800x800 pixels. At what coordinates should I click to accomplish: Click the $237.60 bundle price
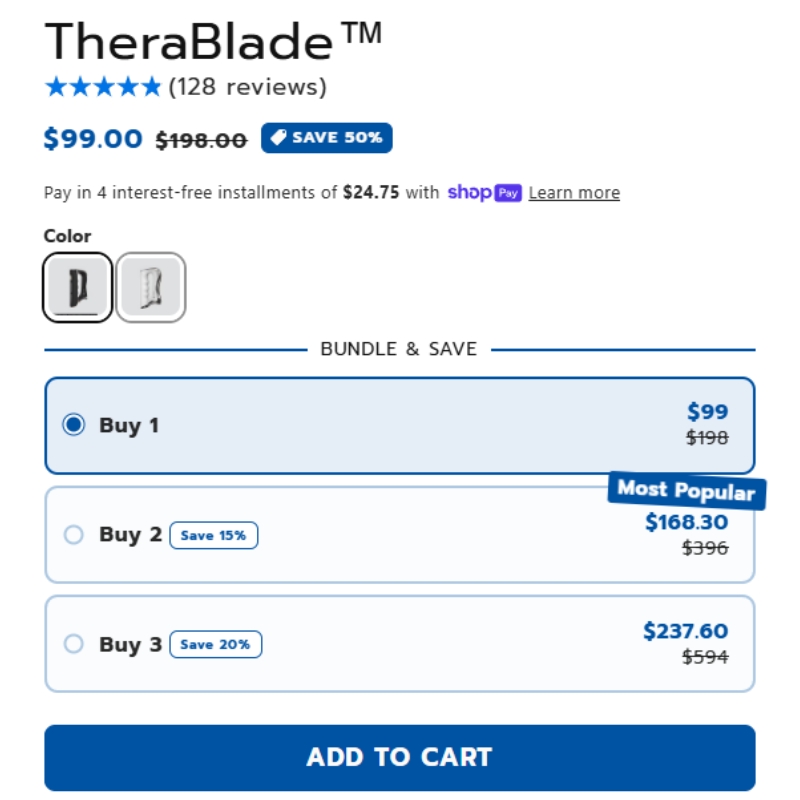tap(686, 631)
